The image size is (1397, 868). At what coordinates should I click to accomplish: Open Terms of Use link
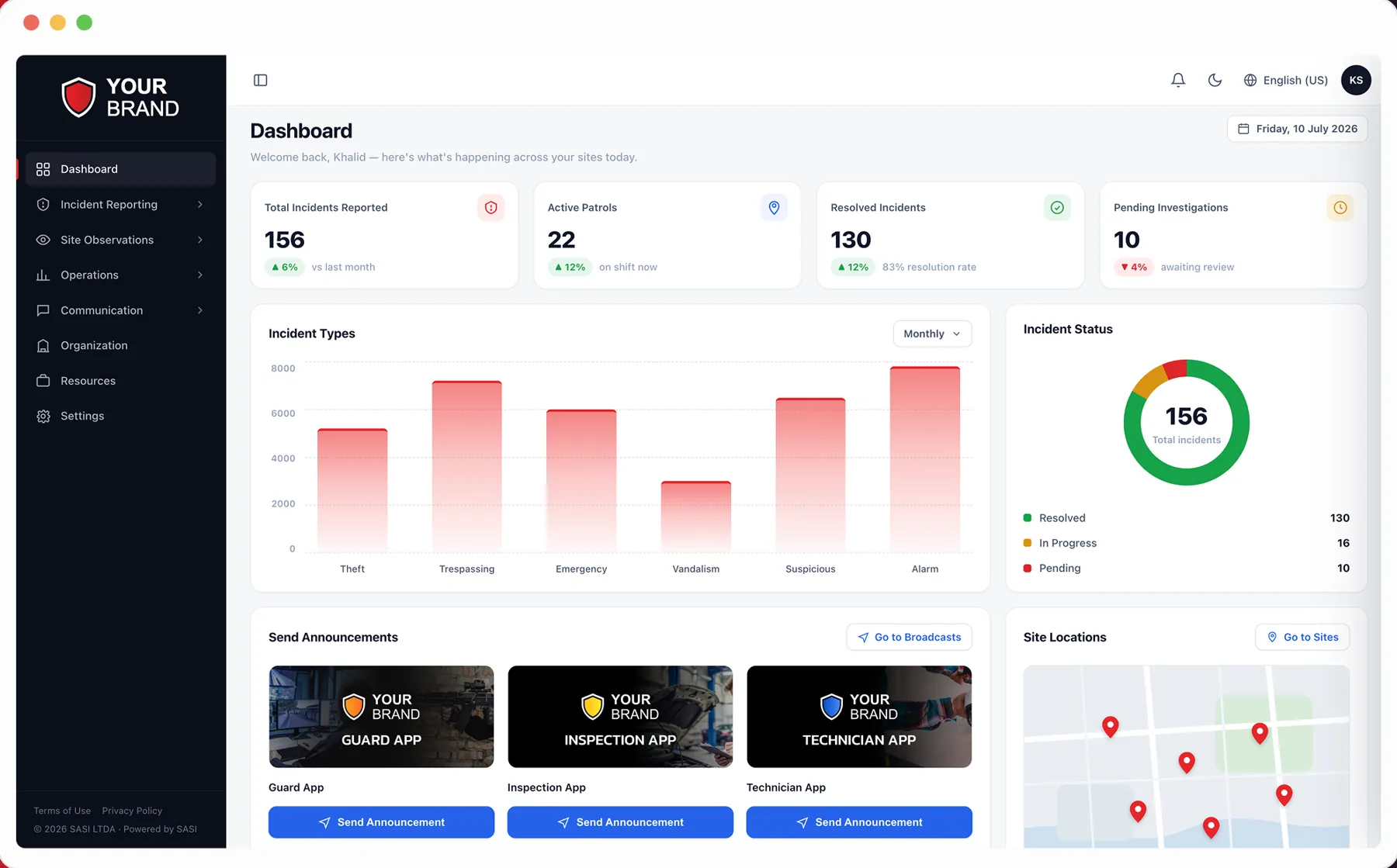point(62,811)
